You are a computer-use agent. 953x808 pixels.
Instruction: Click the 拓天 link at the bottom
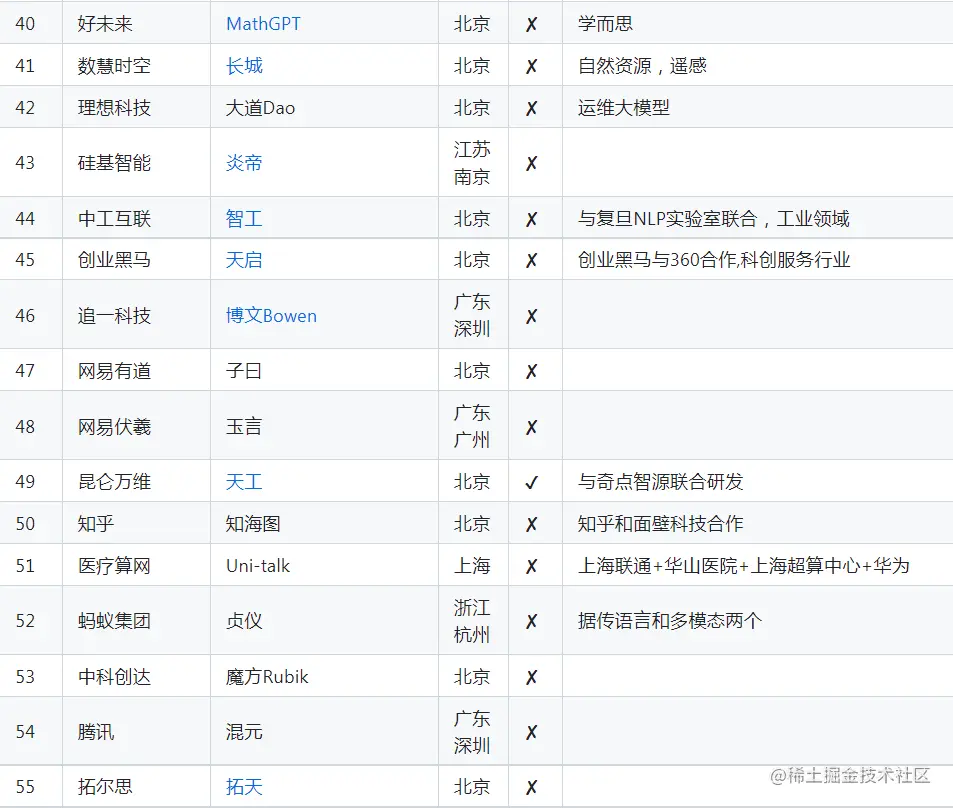click(x=243, y=786)
